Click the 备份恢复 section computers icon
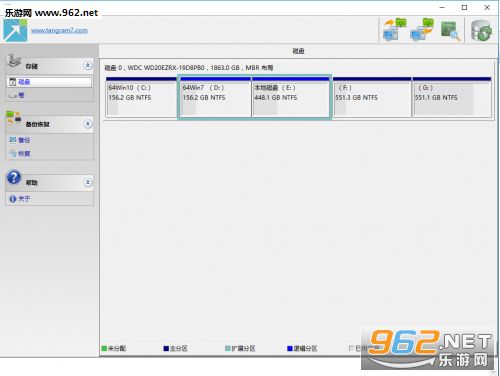Viewport: 500px width, 376px height. click(14, 118)
